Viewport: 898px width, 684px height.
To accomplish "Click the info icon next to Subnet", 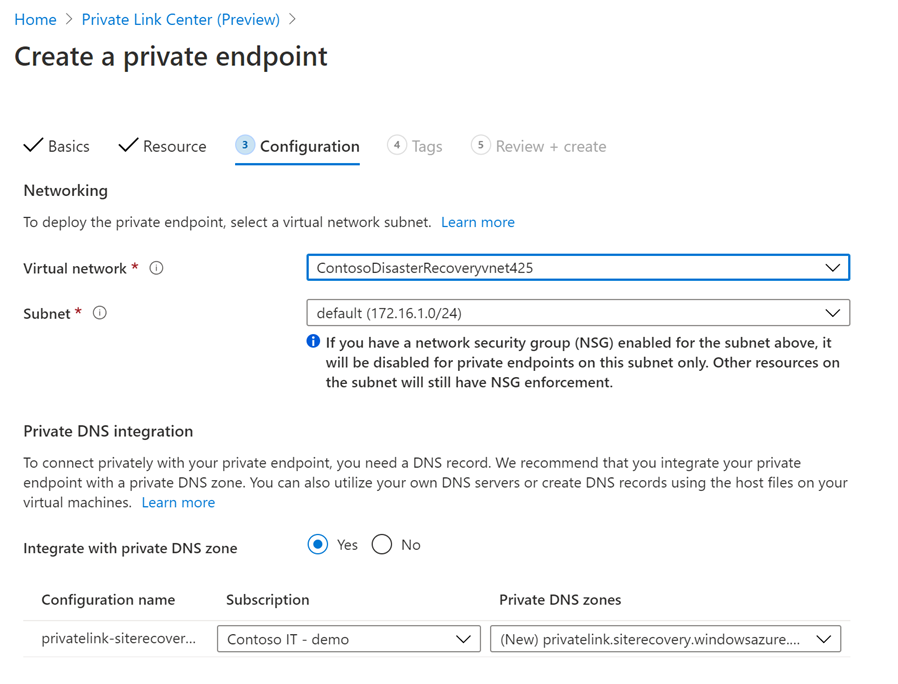I will tap(98, 313).
